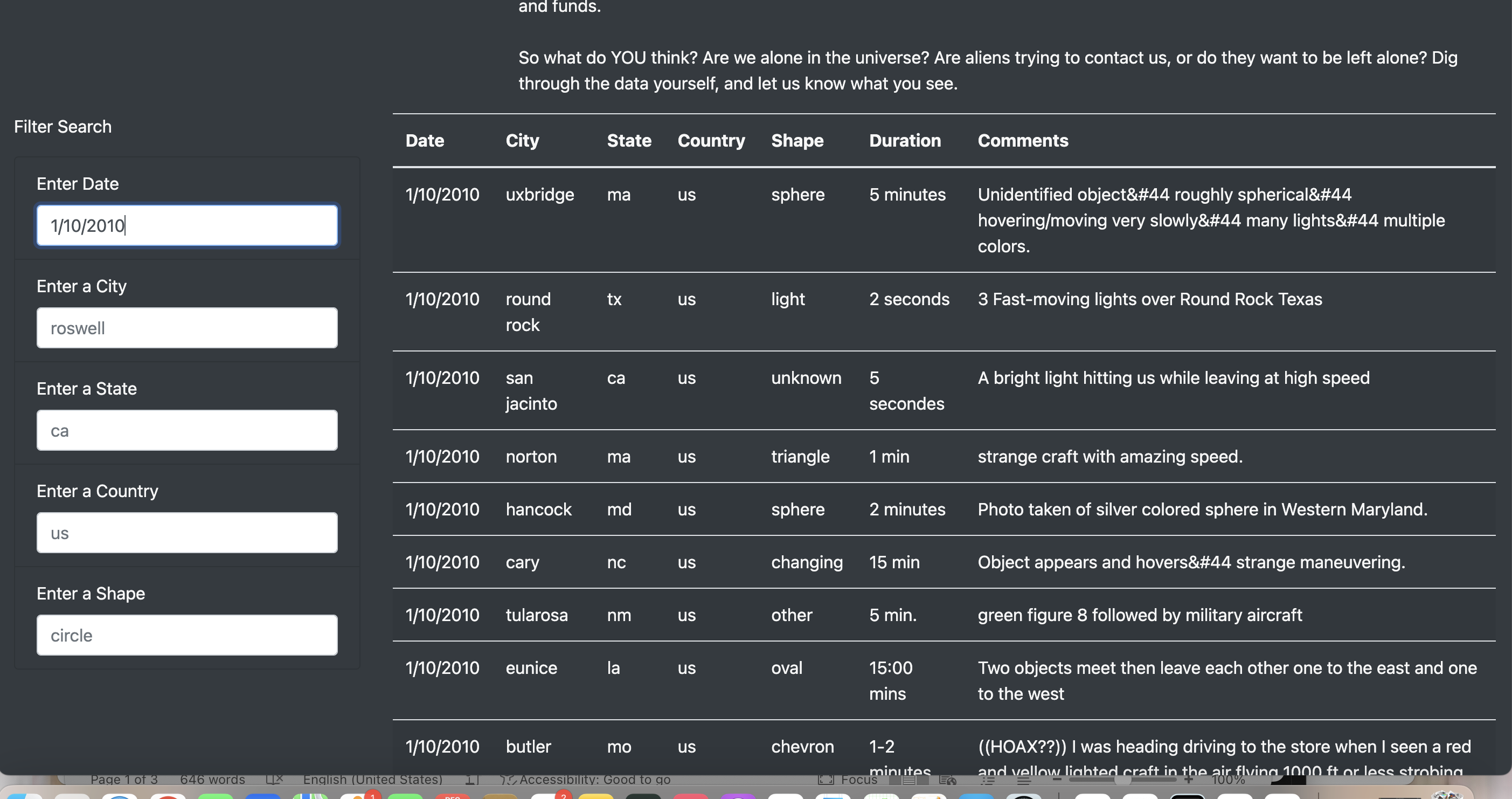Click the Shape field containing circle
1512x799 pixels.
[186, 635]
